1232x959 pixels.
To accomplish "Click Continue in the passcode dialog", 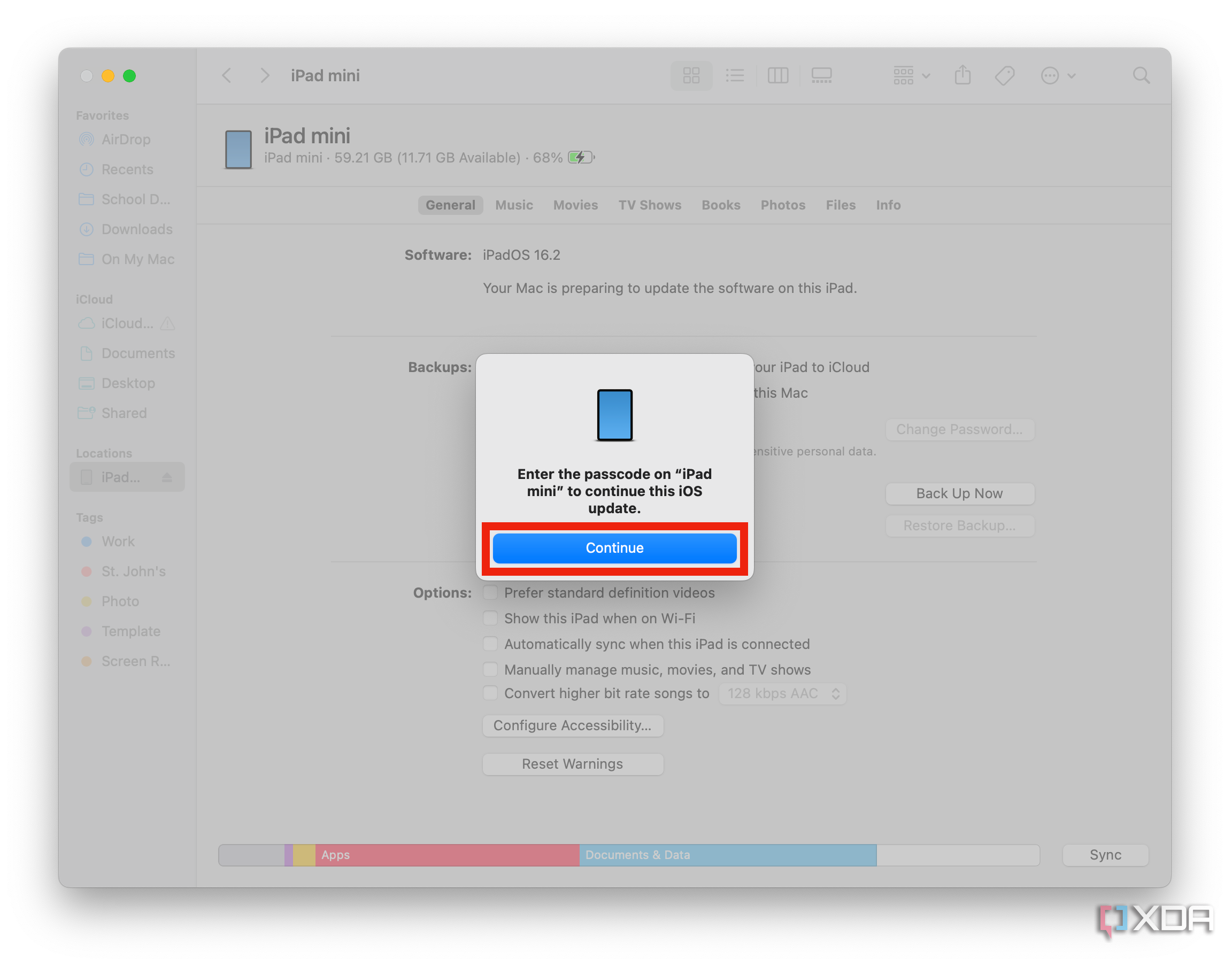I will point(614,547).
